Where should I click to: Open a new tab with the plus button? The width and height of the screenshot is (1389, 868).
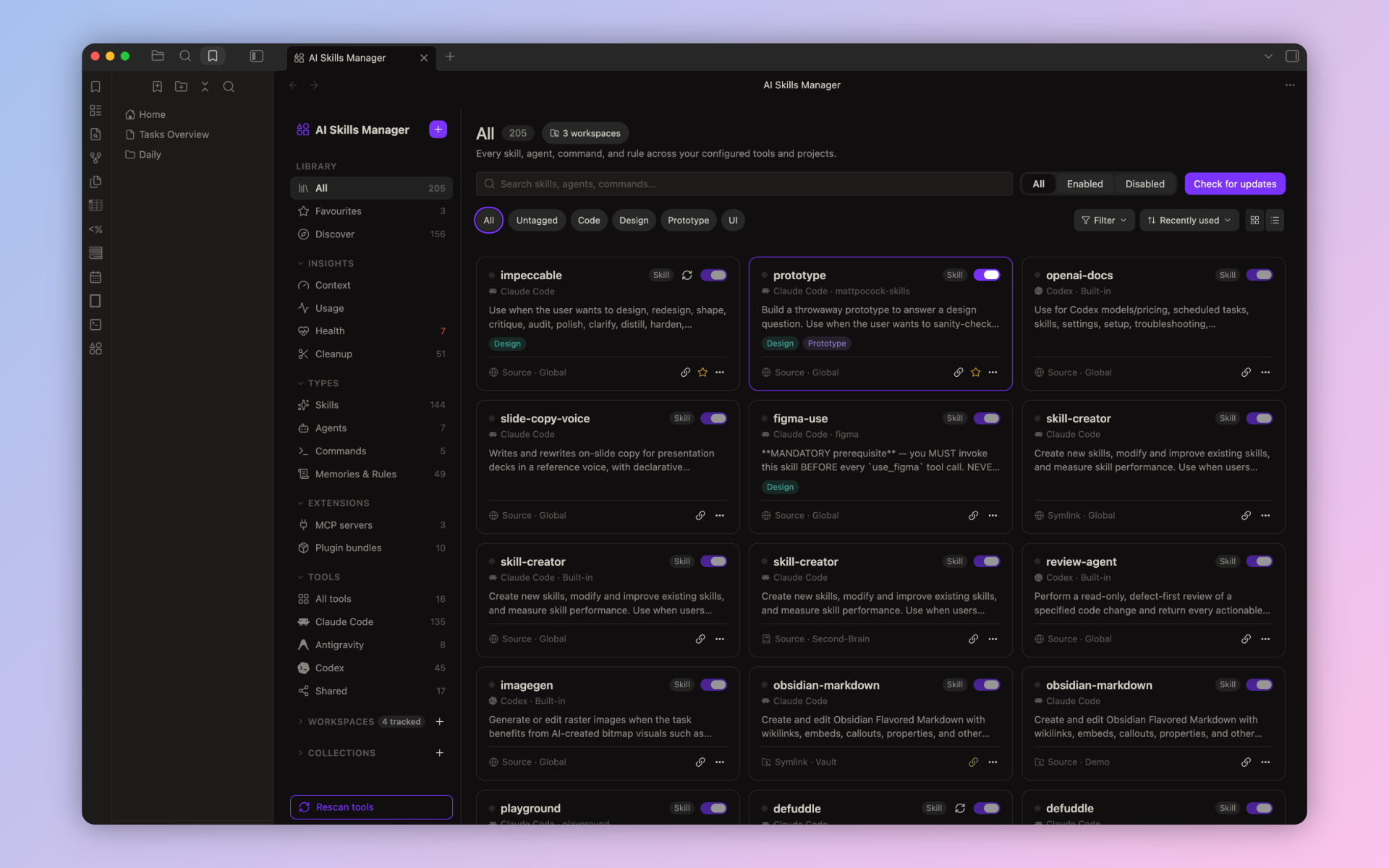[x=450, y=56]
